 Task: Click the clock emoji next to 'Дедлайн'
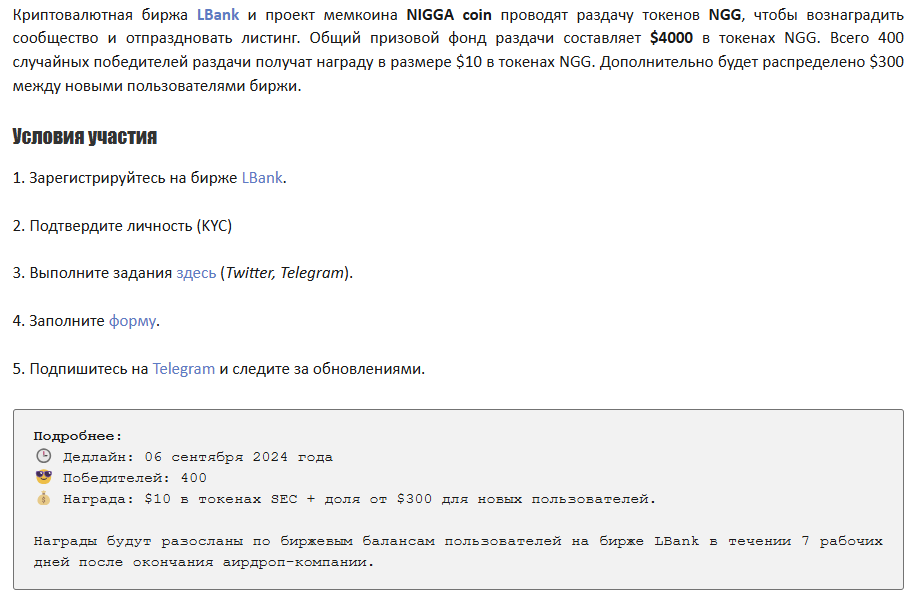coord(44,456)
